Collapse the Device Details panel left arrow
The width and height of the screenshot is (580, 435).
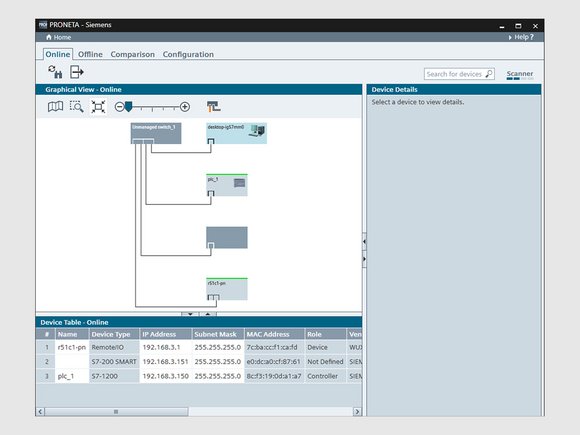pyautogui.click(x=364, y=242)
